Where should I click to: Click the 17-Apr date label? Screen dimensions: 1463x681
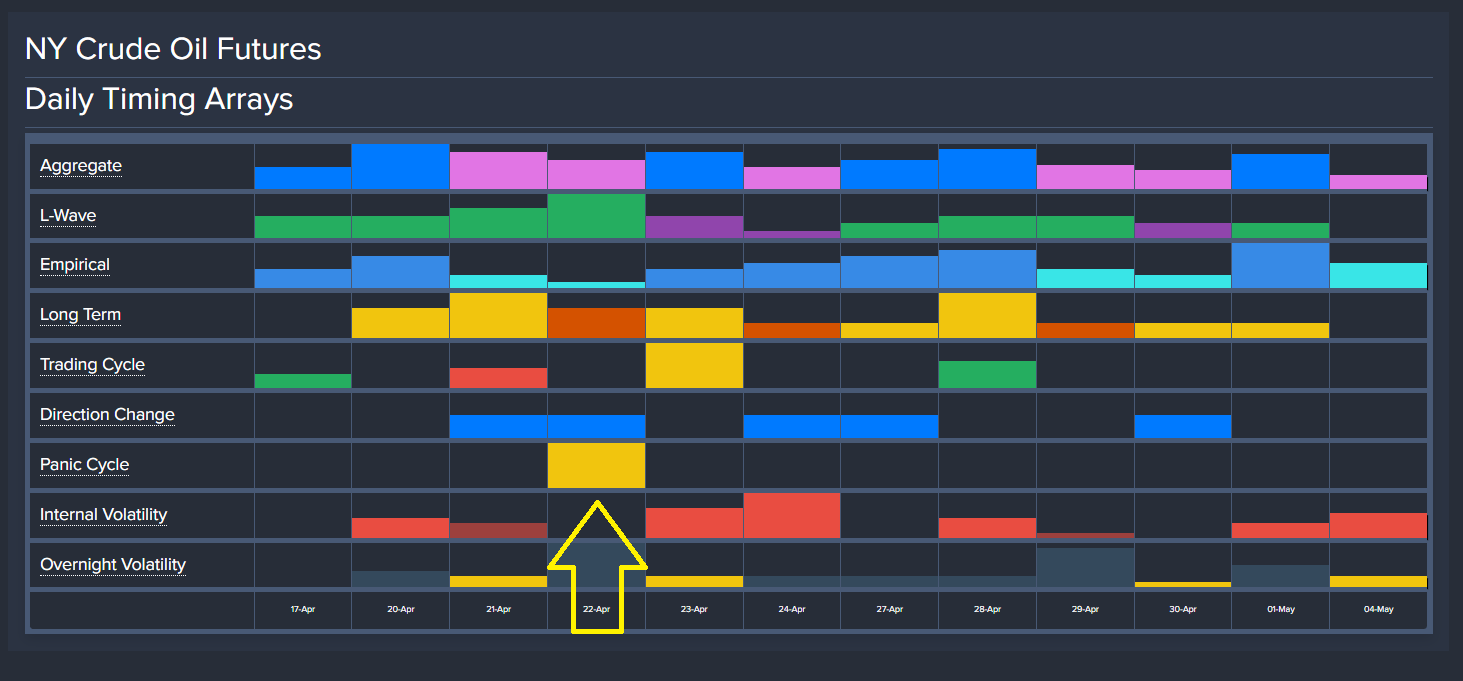click(303, 609)
